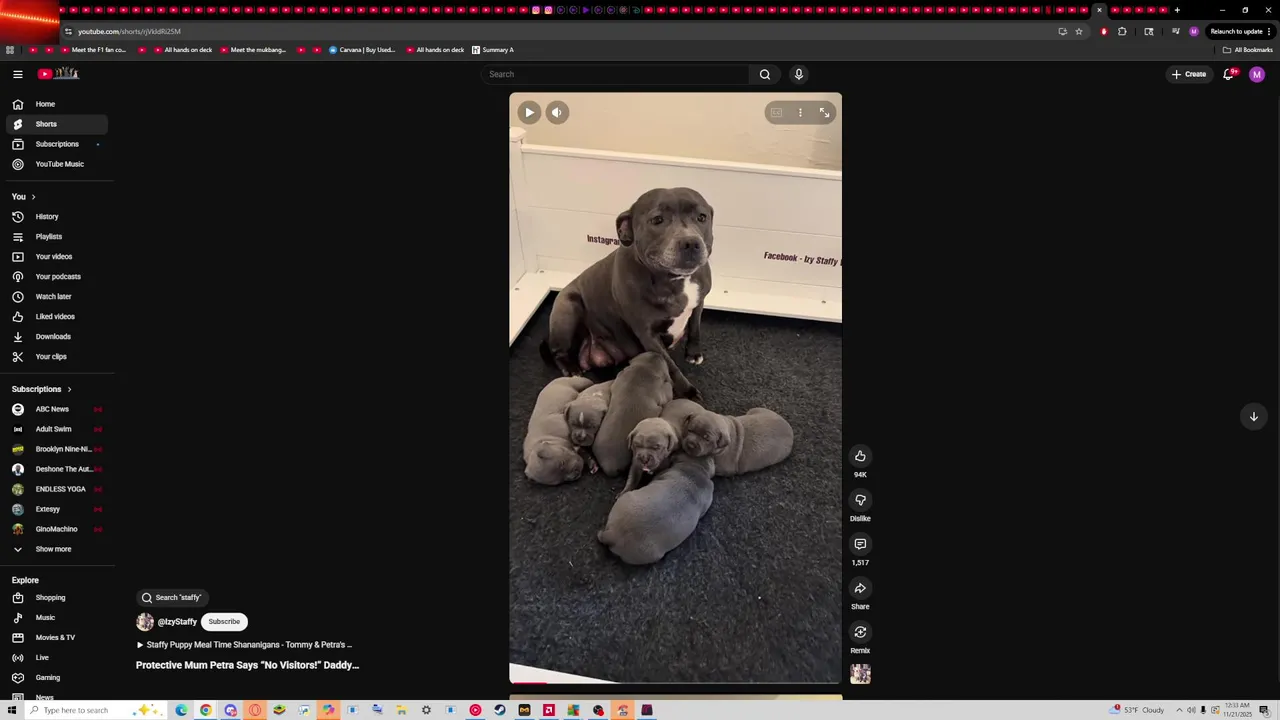Open YouTube Music in the sidebar
Image resolution: width=1280 pixels, height=720 pixels.
click(x=56, y=164)
